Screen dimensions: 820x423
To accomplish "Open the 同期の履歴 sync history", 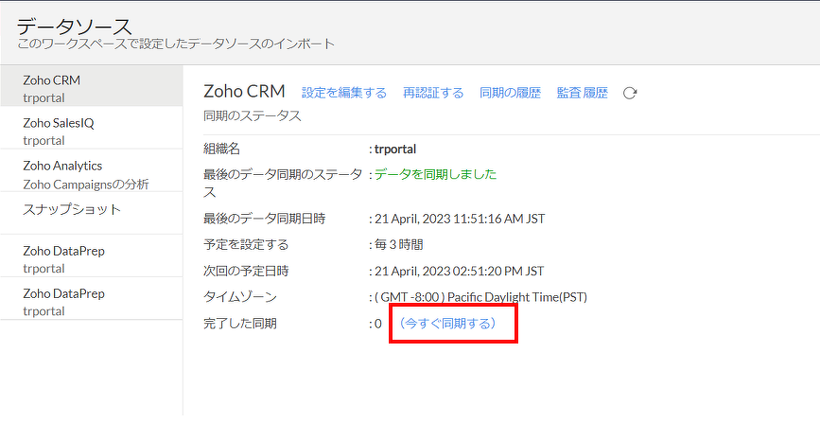I will coord(510,93).
